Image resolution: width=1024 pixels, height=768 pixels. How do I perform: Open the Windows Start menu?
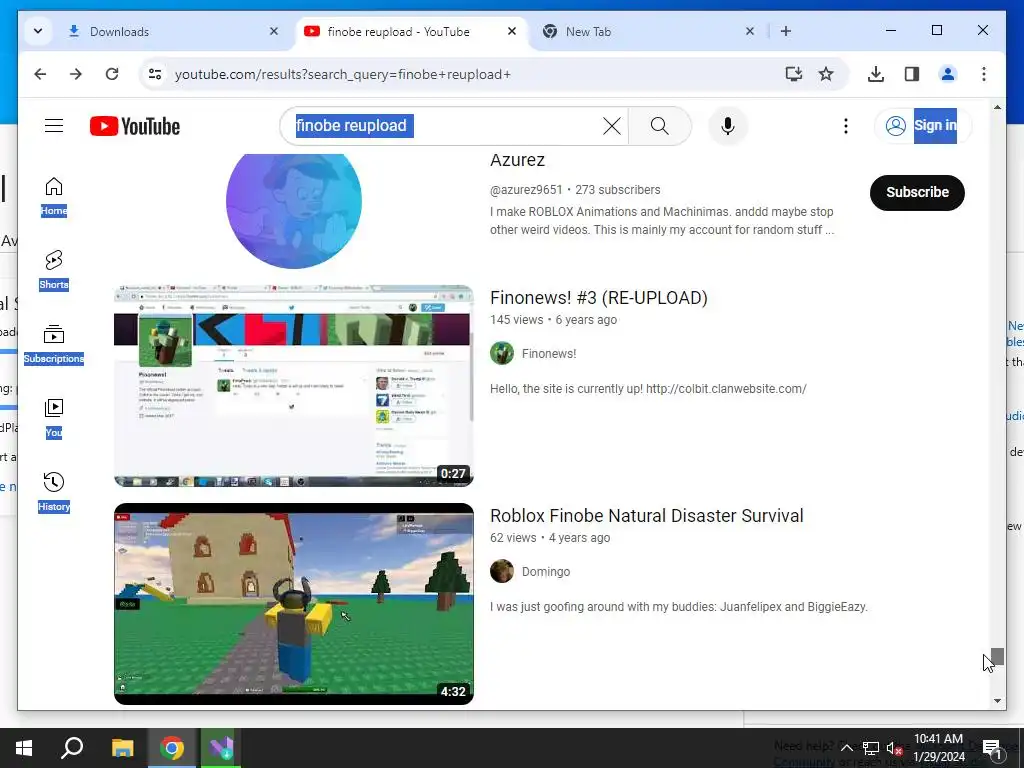point(24,748)
